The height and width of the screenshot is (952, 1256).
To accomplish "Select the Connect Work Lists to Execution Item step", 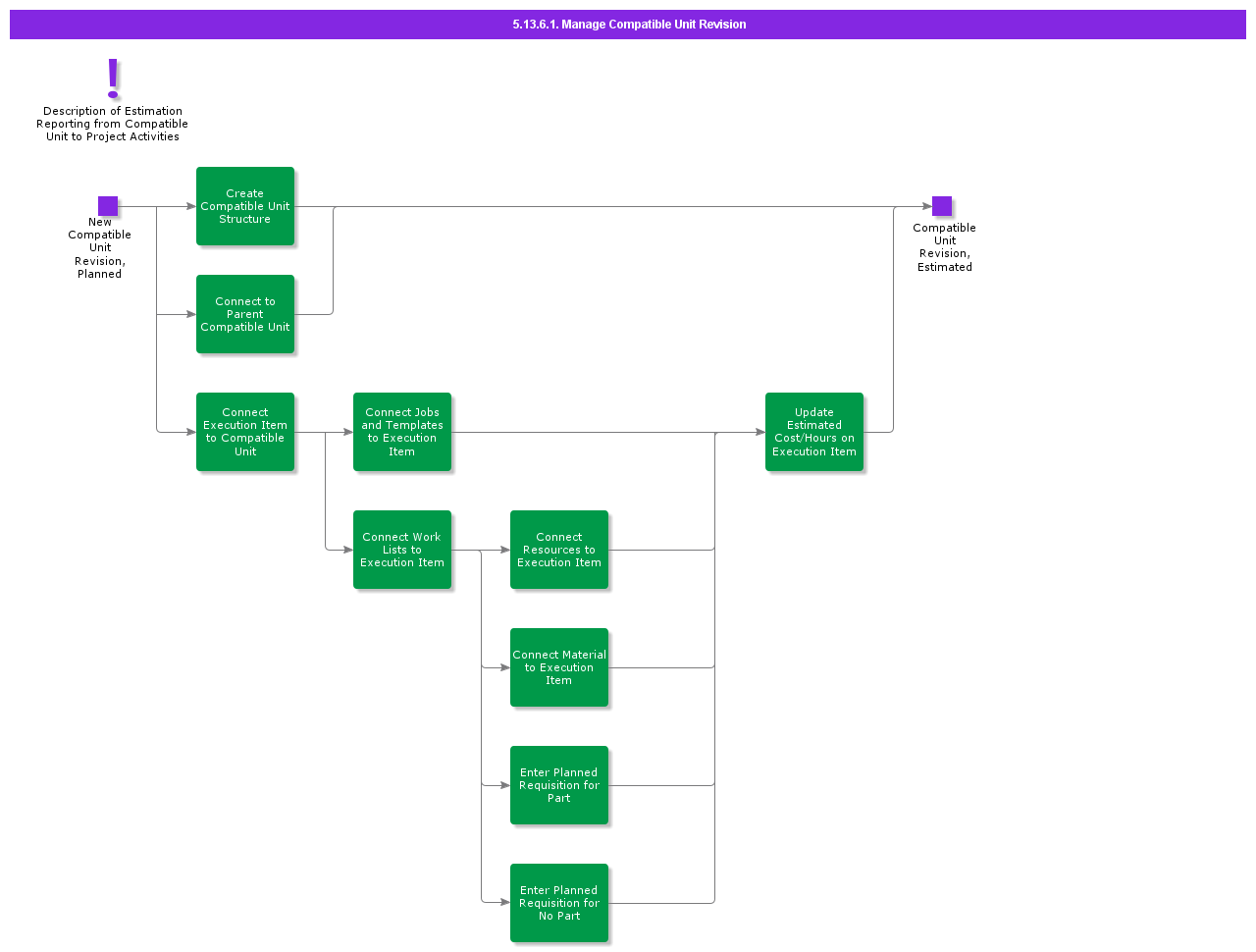I will coord(401,550).
